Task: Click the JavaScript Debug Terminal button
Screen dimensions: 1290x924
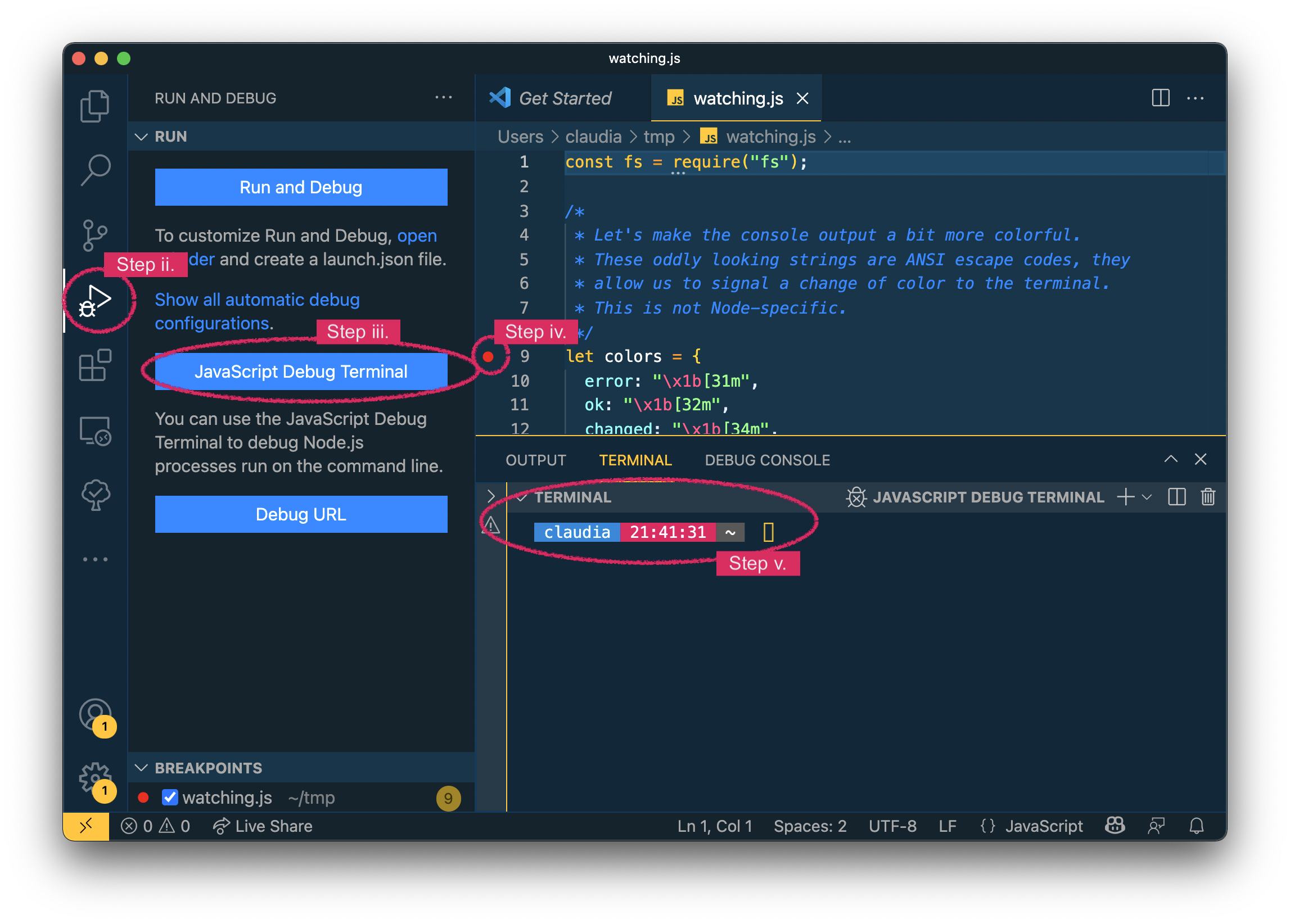Action: click(x=301, y=372)
